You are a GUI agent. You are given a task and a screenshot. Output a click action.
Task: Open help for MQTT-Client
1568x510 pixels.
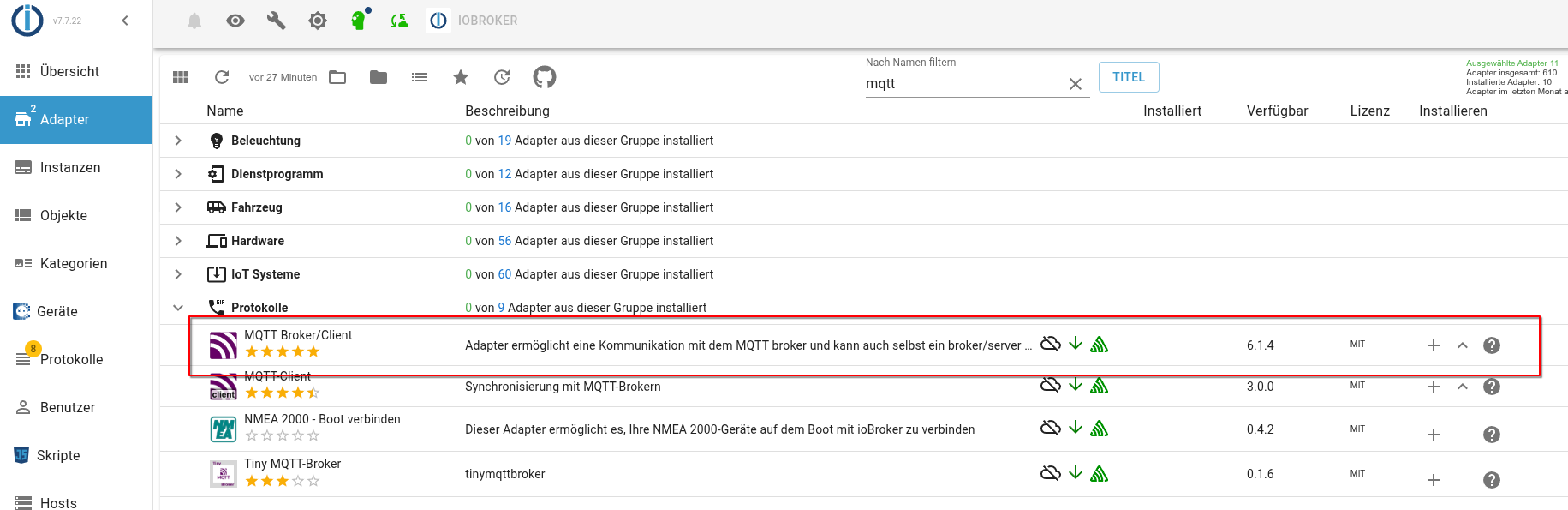coord(1492,387)
